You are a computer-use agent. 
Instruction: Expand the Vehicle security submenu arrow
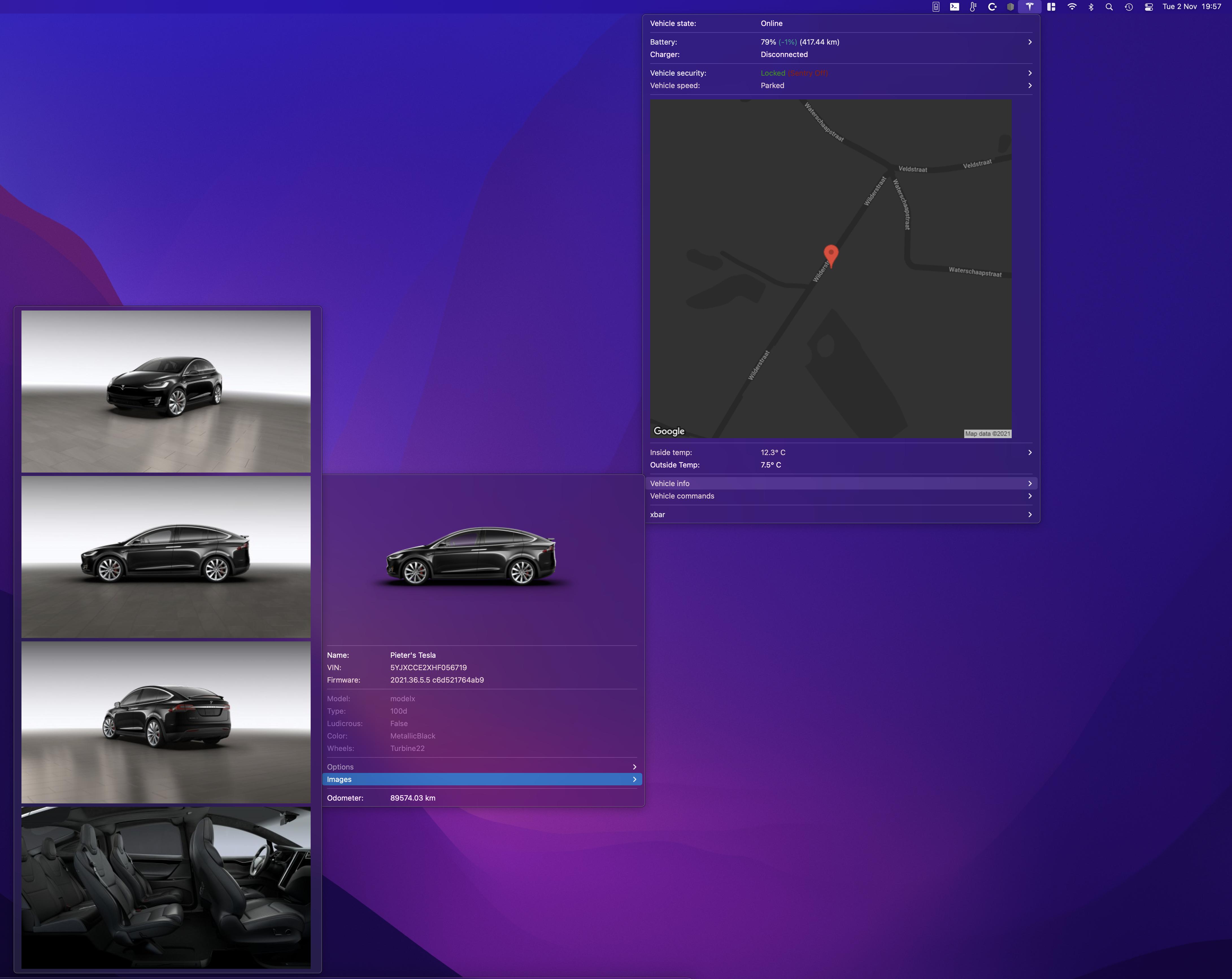[1030, 73]
